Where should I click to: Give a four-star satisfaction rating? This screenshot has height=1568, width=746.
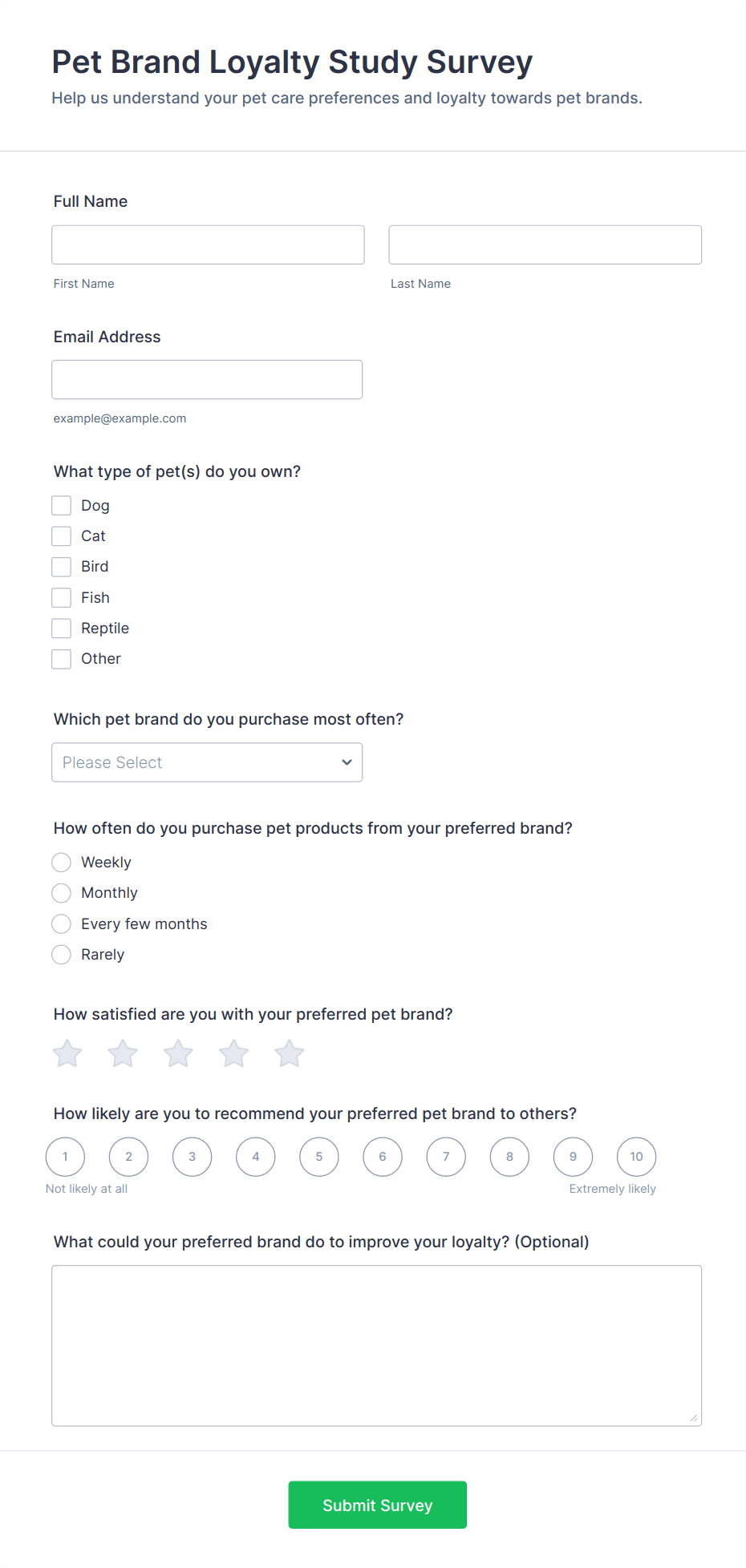pos(233,1053)
